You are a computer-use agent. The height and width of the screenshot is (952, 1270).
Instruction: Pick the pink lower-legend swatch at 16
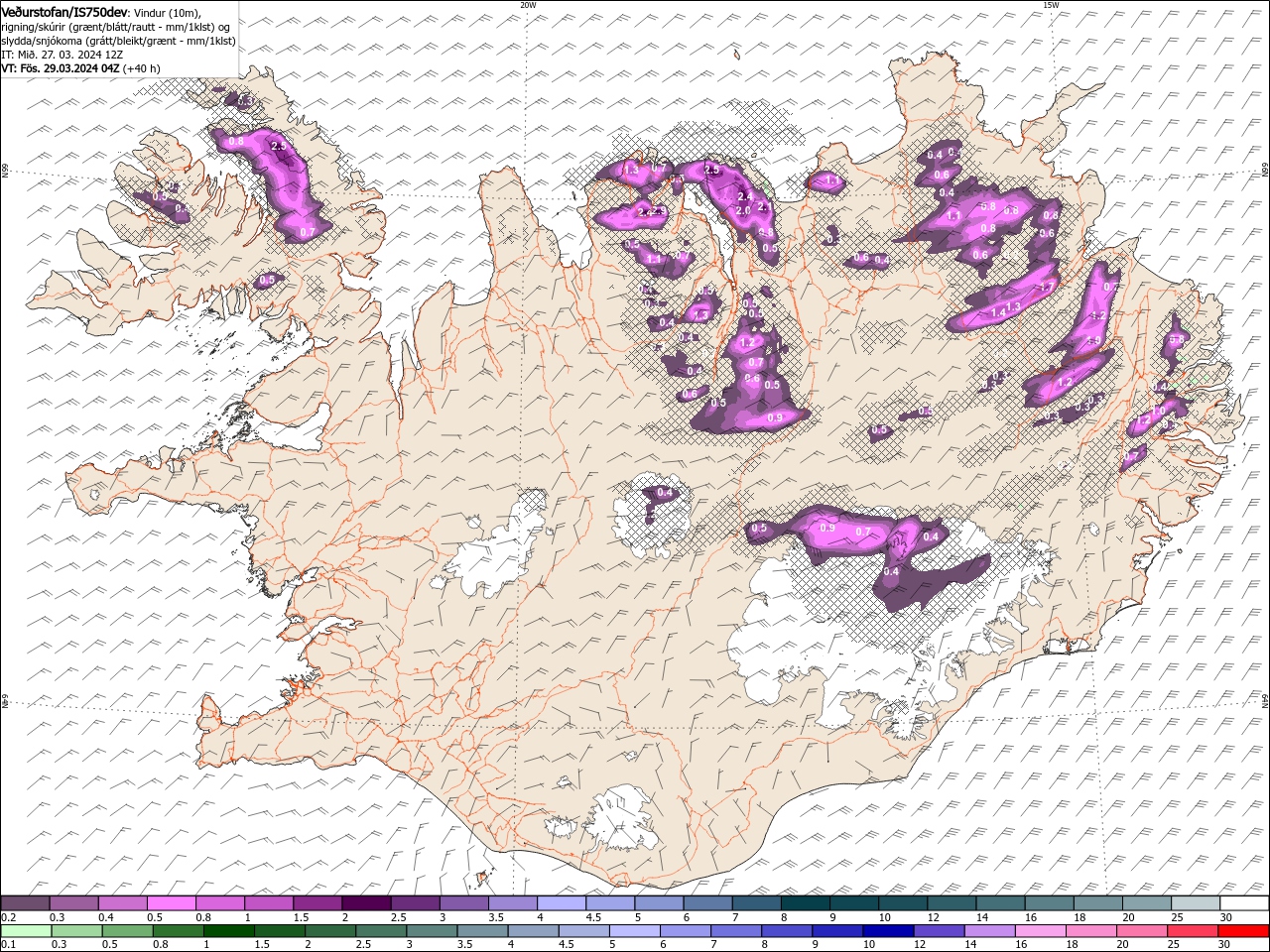[1040, 931]
